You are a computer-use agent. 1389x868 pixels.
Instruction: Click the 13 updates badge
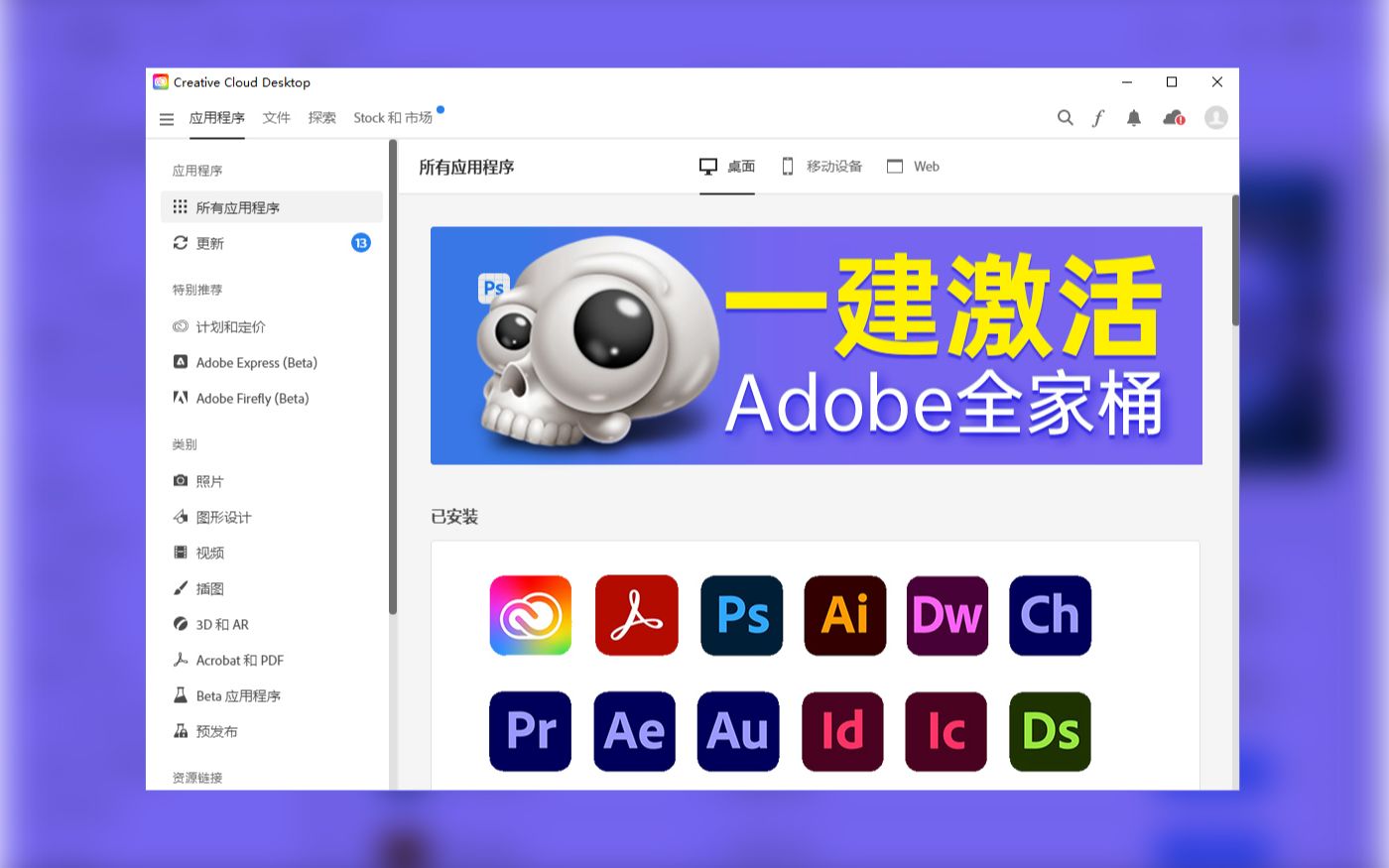(361, 243)
